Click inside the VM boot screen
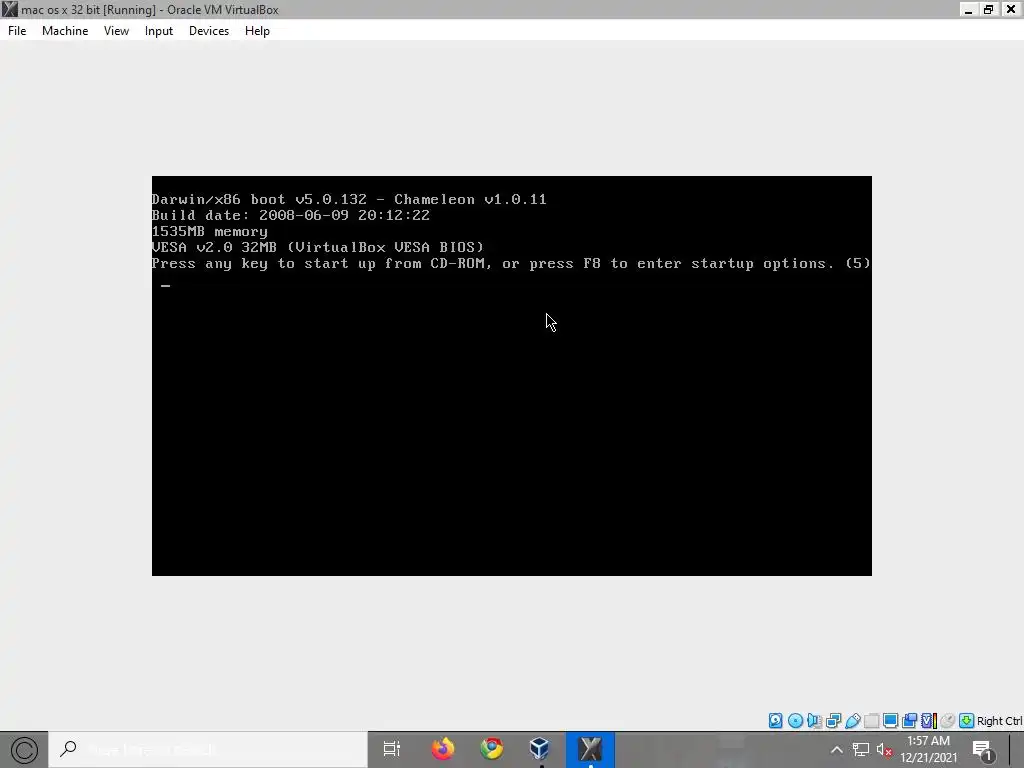This screenshot has width=1024, height=768. [x=511, y=376]
